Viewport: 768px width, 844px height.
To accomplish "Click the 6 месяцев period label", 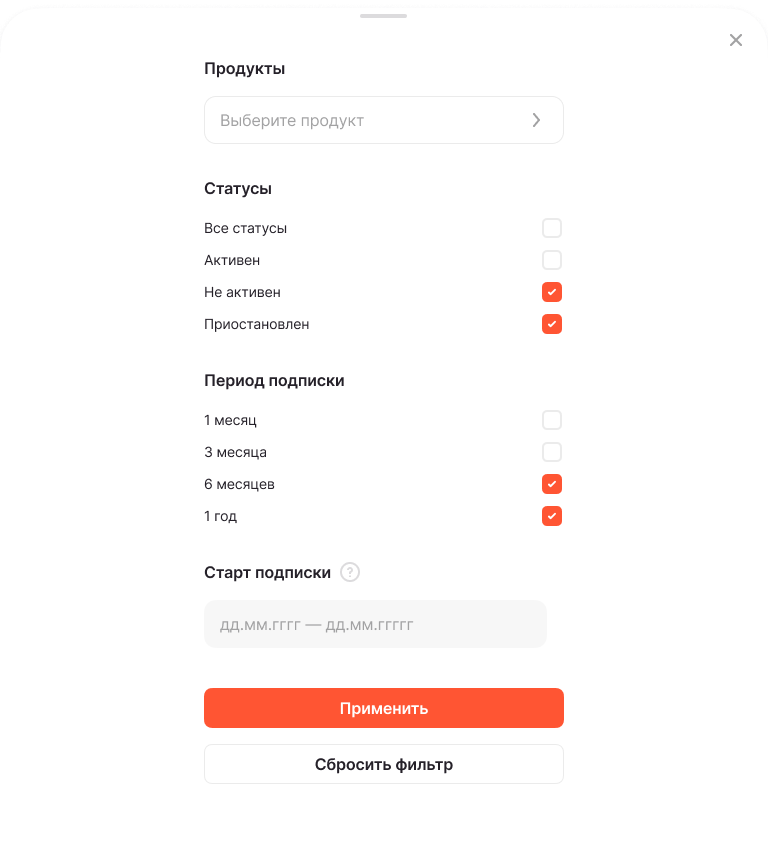I will 239,484.
